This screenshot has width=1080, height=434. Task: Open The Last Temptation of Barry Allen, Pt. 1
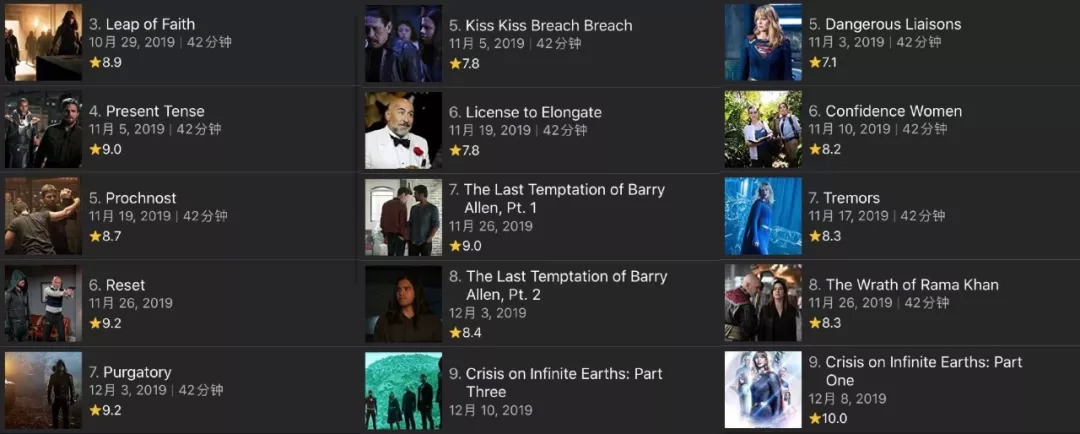click(557, 198)
